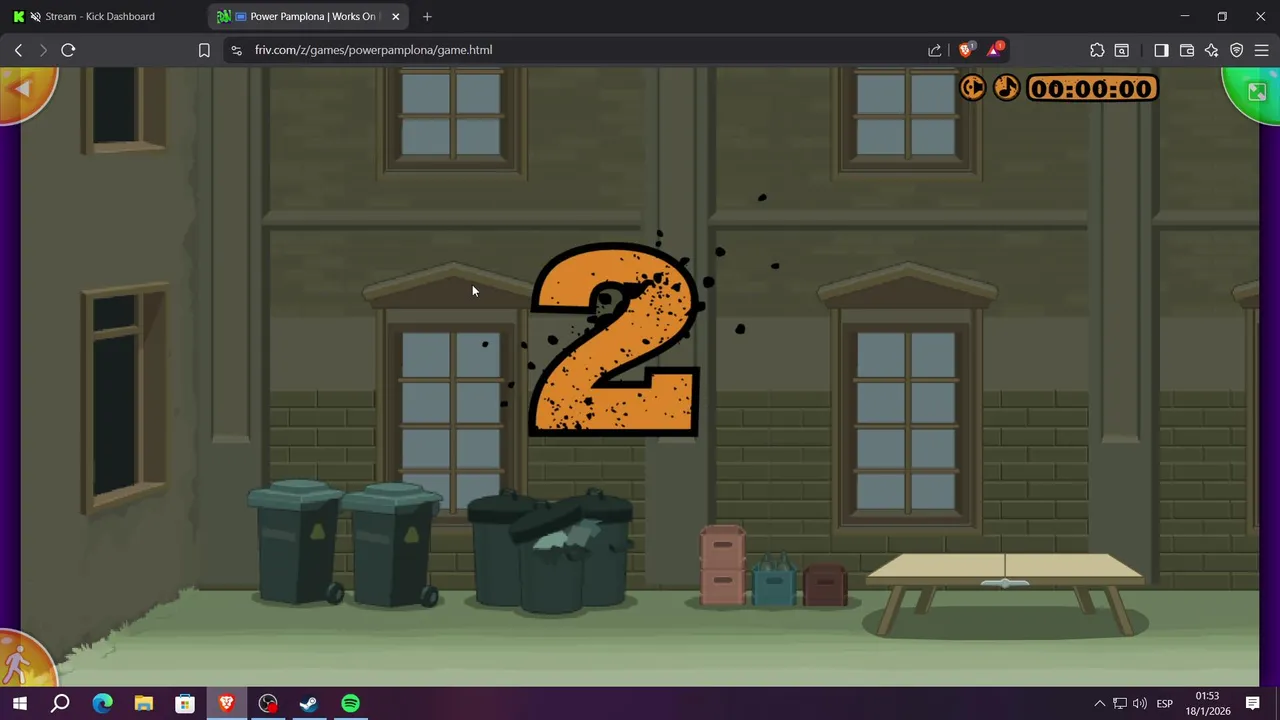Bookmark this page

tap(204, 50)
